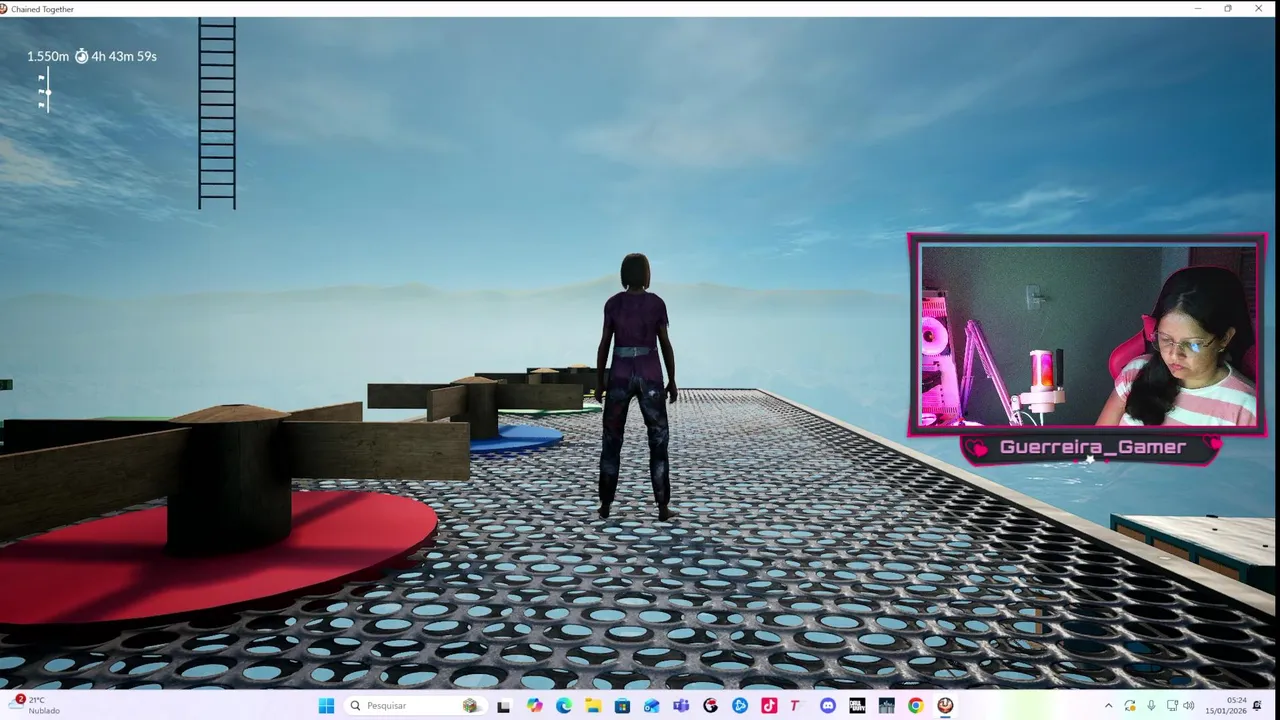Open the Windows Start menu
Screen dimensions: 1280x720
(x=326, y=706)
